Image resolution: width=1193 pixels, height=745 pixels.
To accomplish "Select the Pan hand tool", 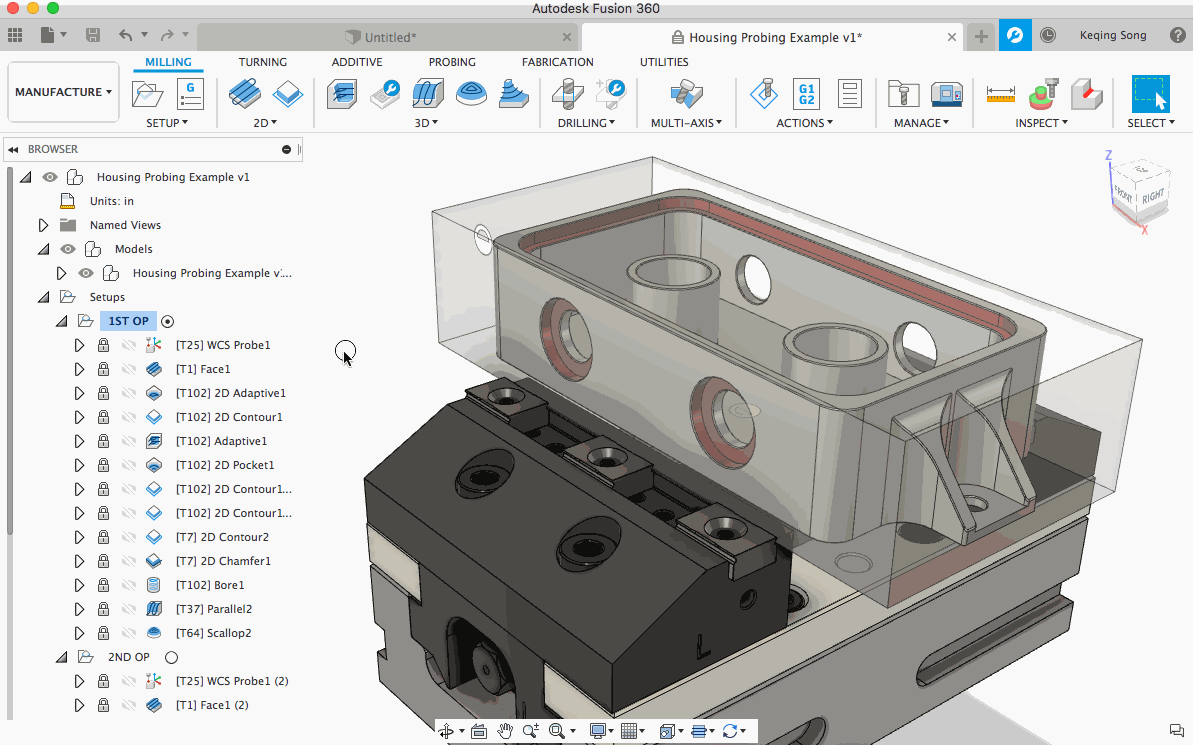I will [505, 731].
